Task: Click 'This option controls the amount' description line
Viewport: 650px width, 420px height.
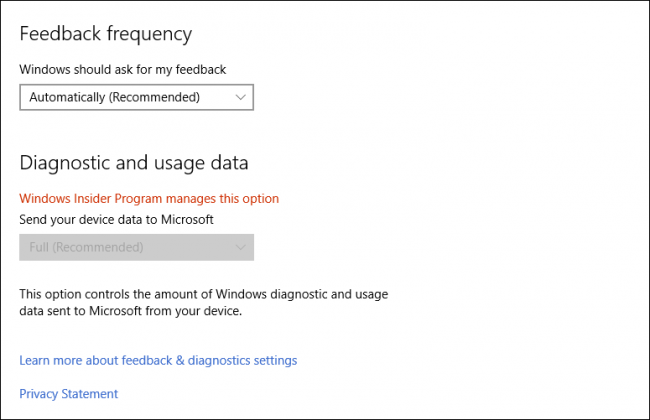Action: tap(203, 294)
